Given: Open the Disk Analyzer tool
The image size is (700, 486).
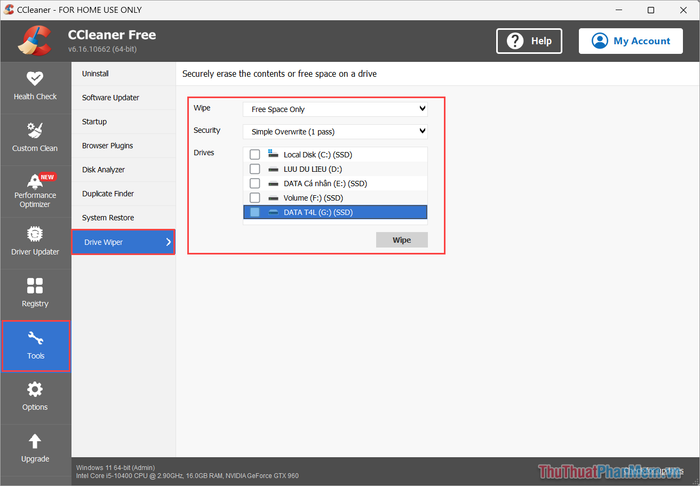Looking at the screenshot, I should [124, 170].
